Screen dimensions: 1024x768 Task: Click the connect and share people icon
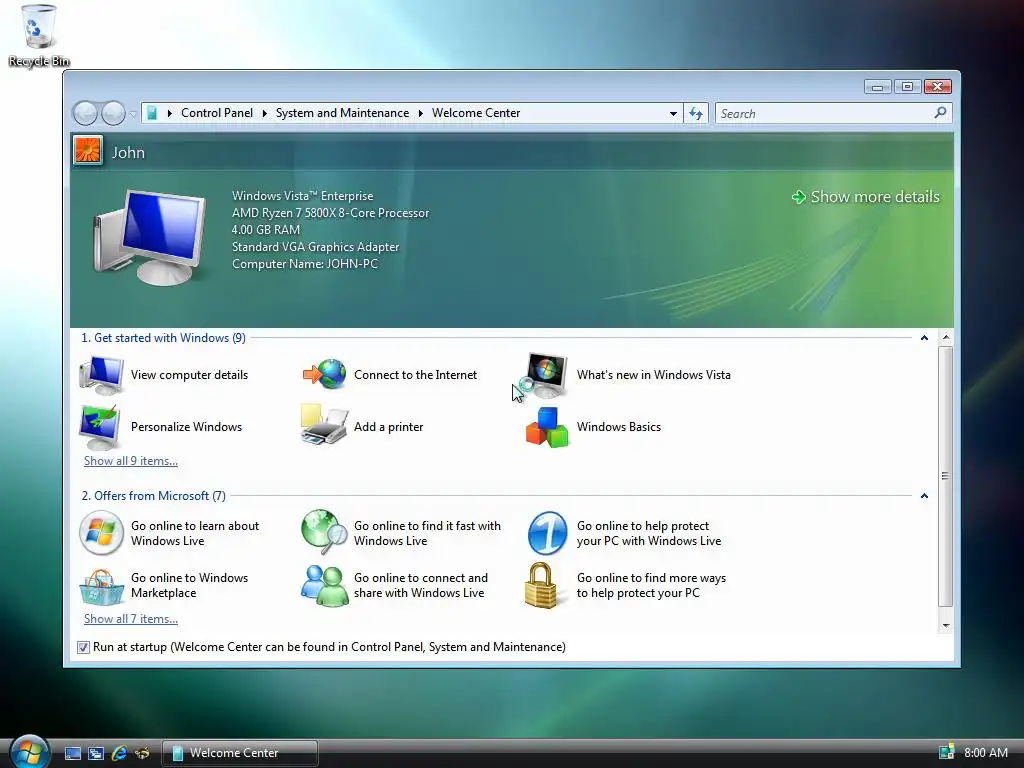tap(324, 585)
